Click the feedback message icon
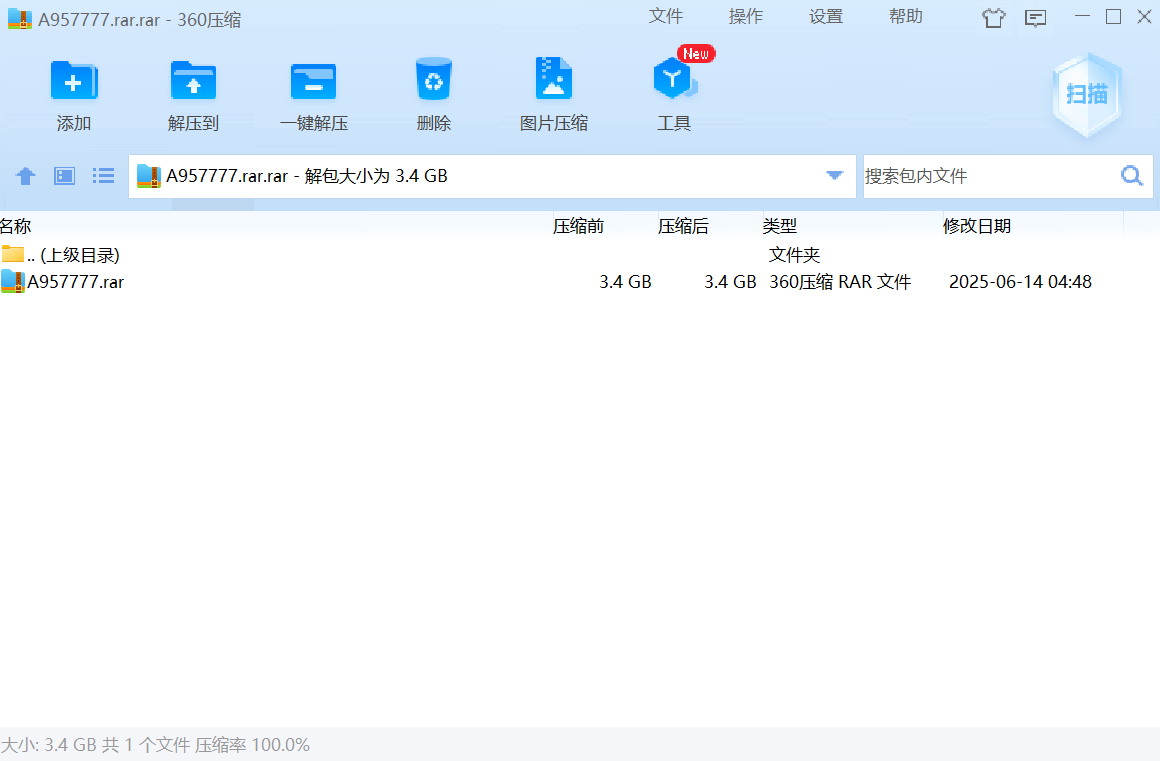The width and height of the screenshot is (1160, 761). point(1035,18)
